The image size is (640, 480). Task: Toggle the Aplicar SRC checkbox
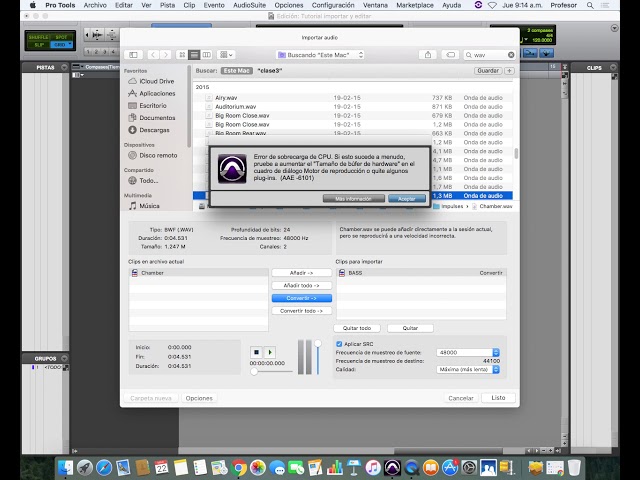click(339, 344)
